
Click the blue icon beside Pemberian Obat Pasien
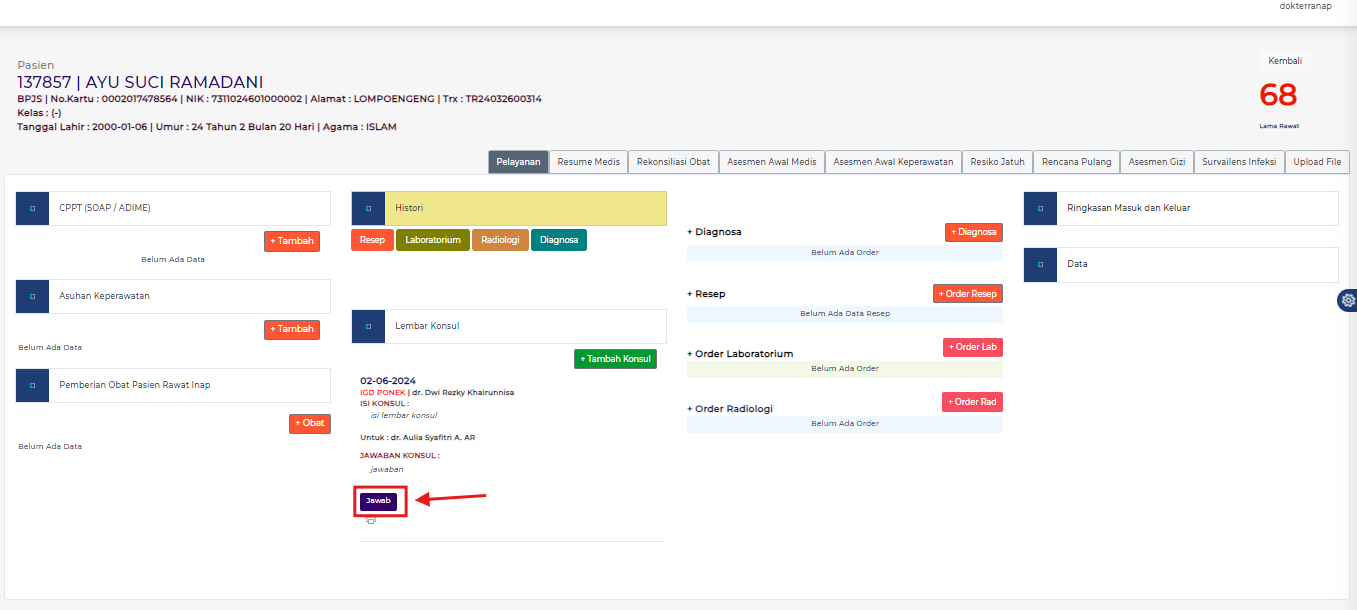32,385
